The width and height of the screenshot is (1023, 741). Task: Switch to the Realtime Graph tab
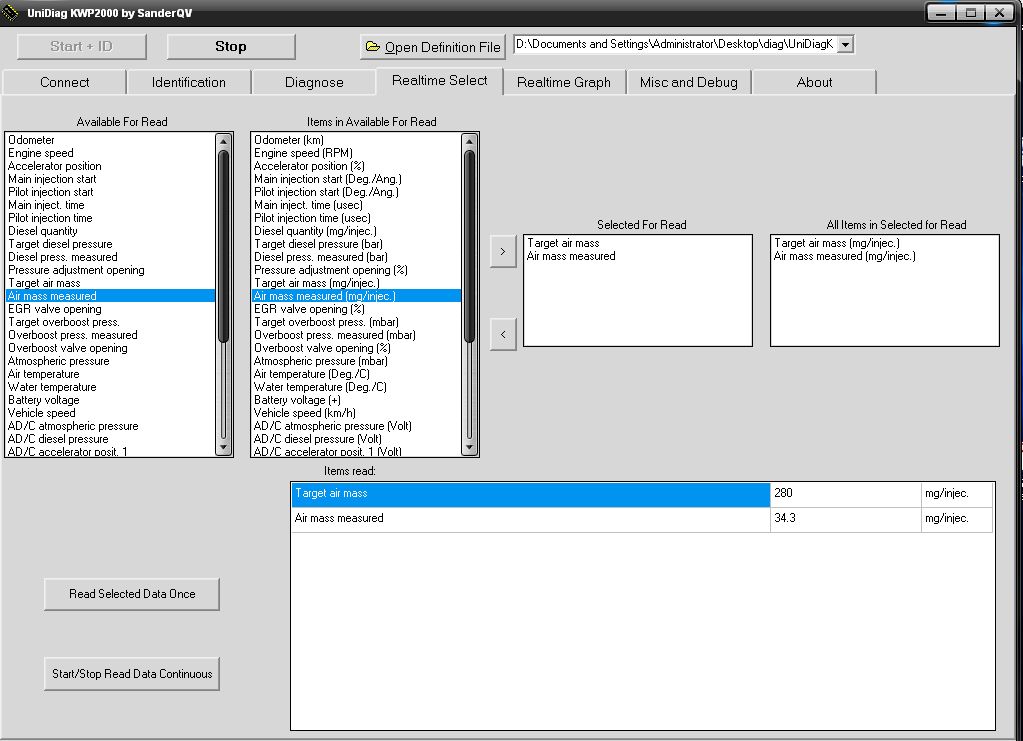tap(563, 82)
